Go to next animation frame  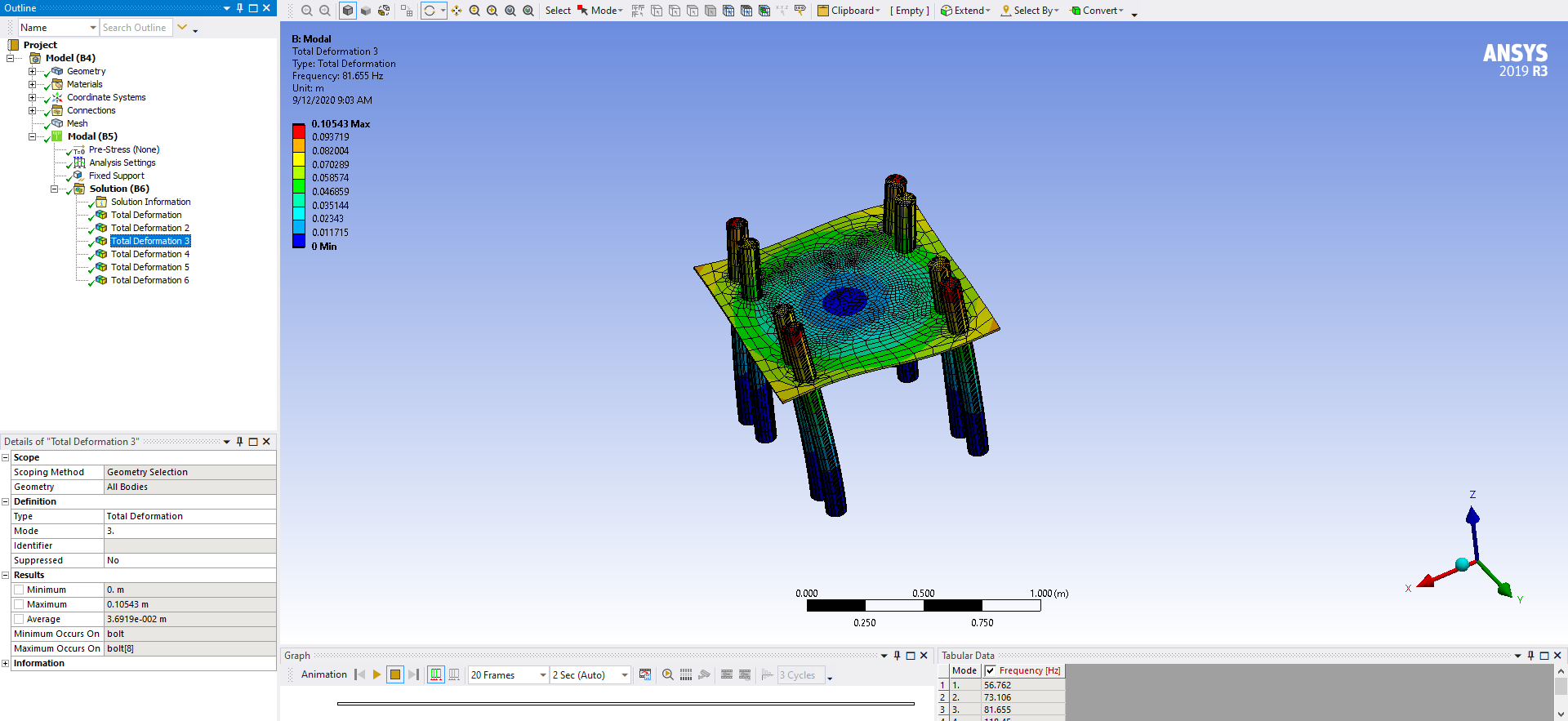413,674
